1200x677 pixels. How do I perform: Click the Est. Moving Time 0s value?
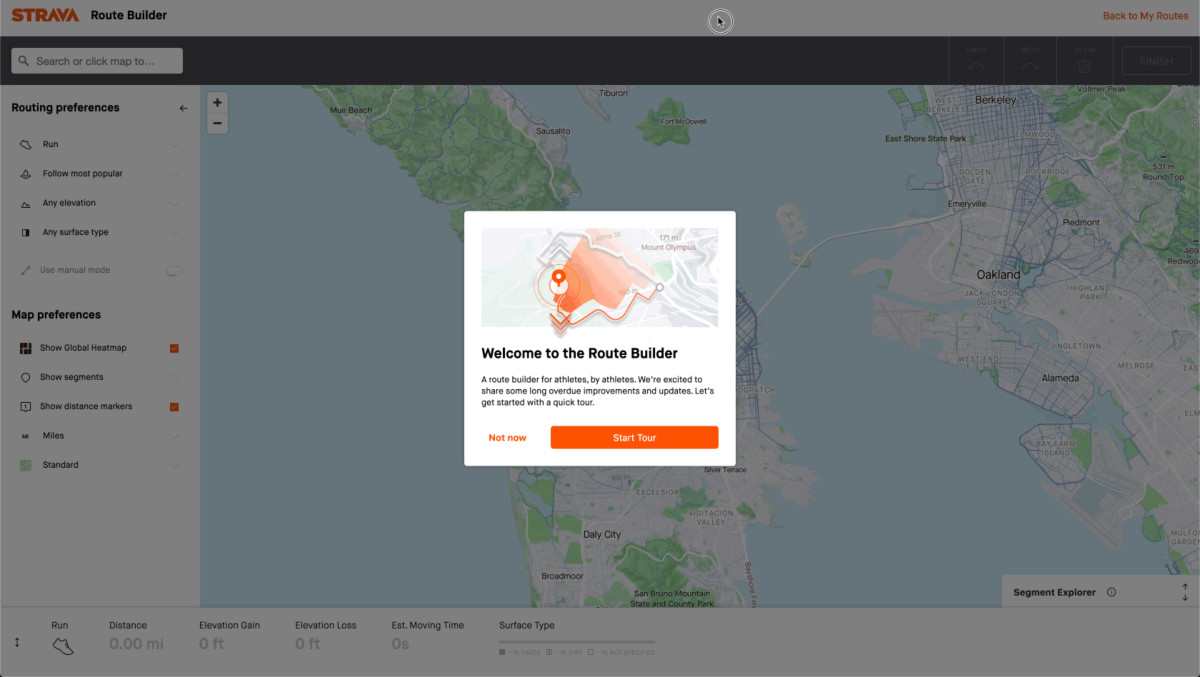[x=400, y=644]
